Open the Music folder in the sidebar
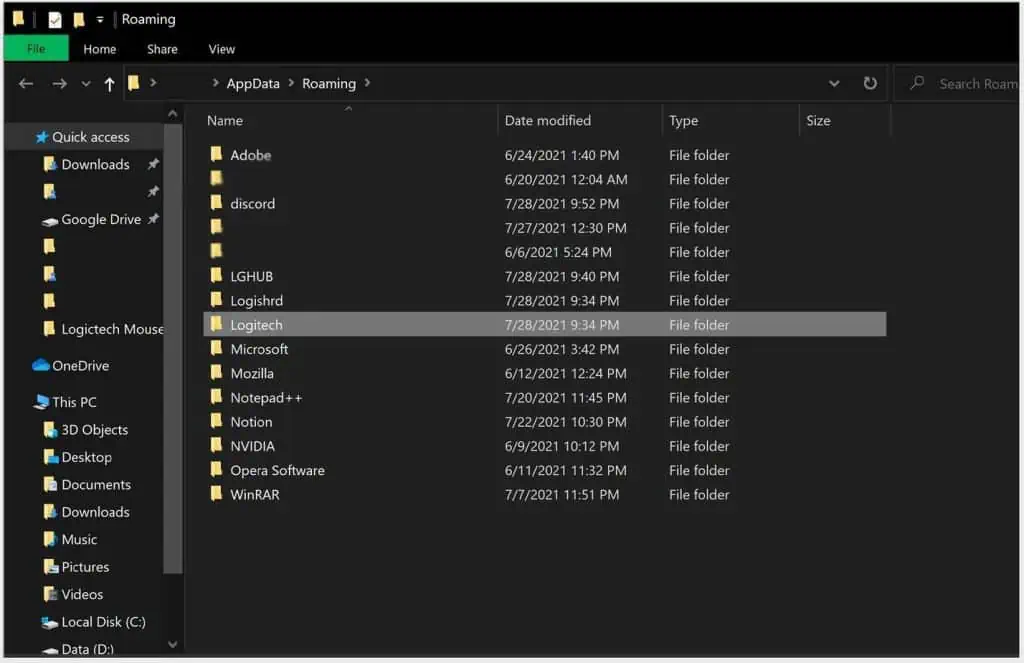The height and width of the screenshot is (663, 1024). pyautogui.click(x=79, y=539)
